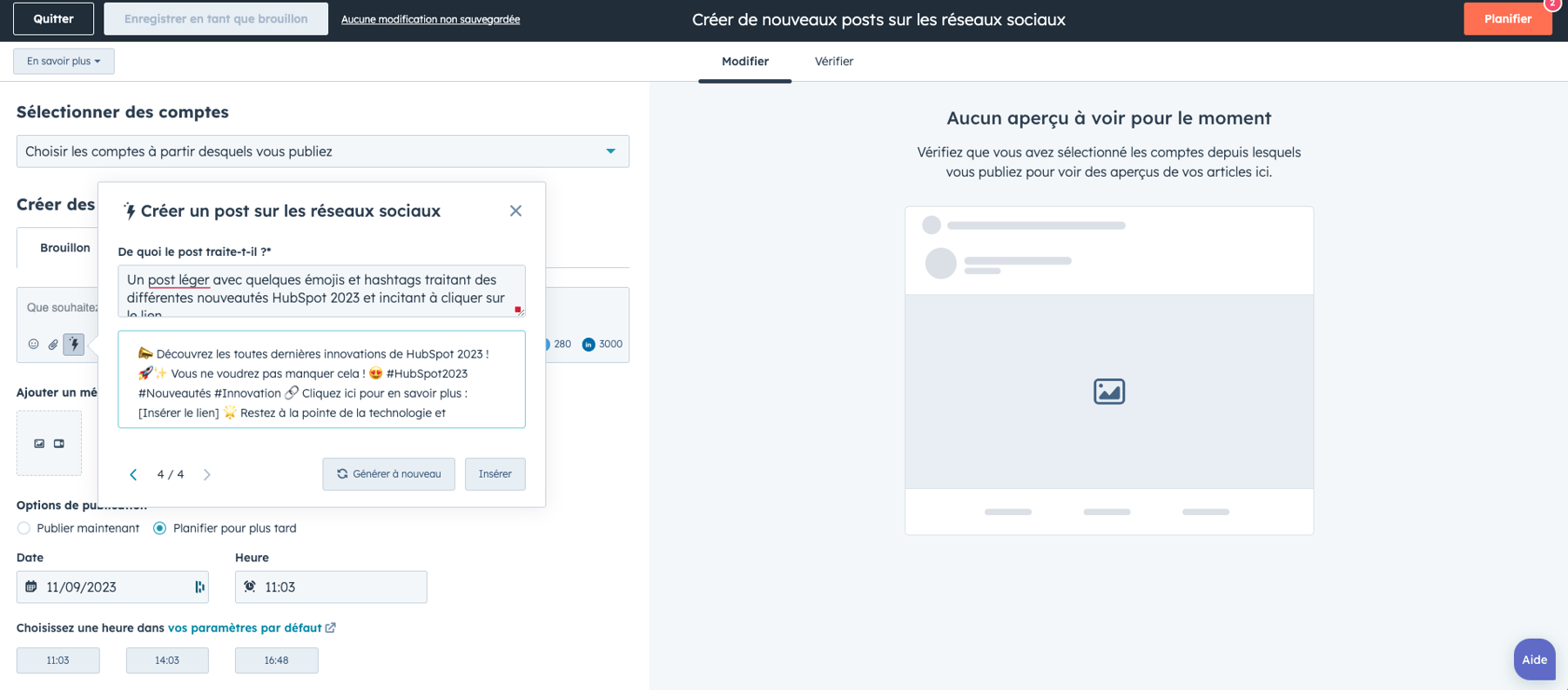Click the 280 character limit count
Screen dimensions: 1568x690
click(562, 345)
